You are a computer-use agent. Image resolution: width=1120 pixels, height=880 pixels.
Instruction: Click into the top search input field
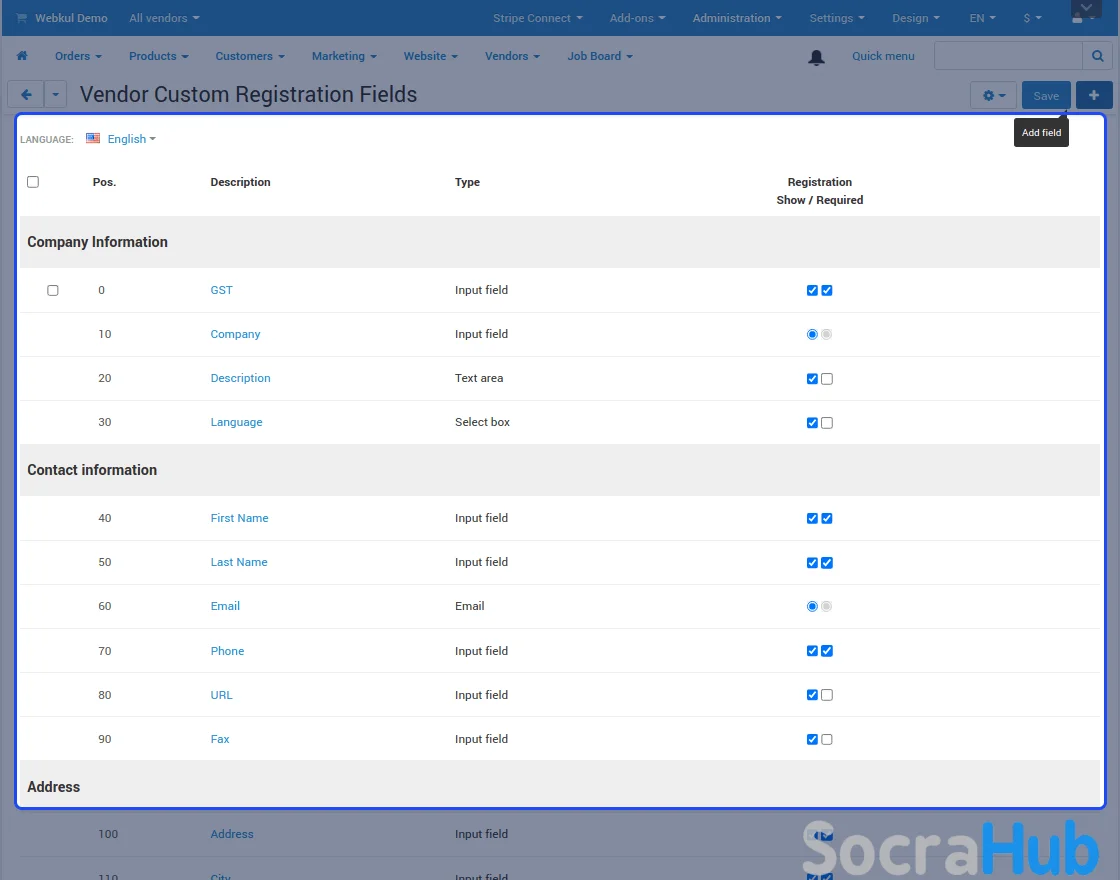click(1008, 56)
